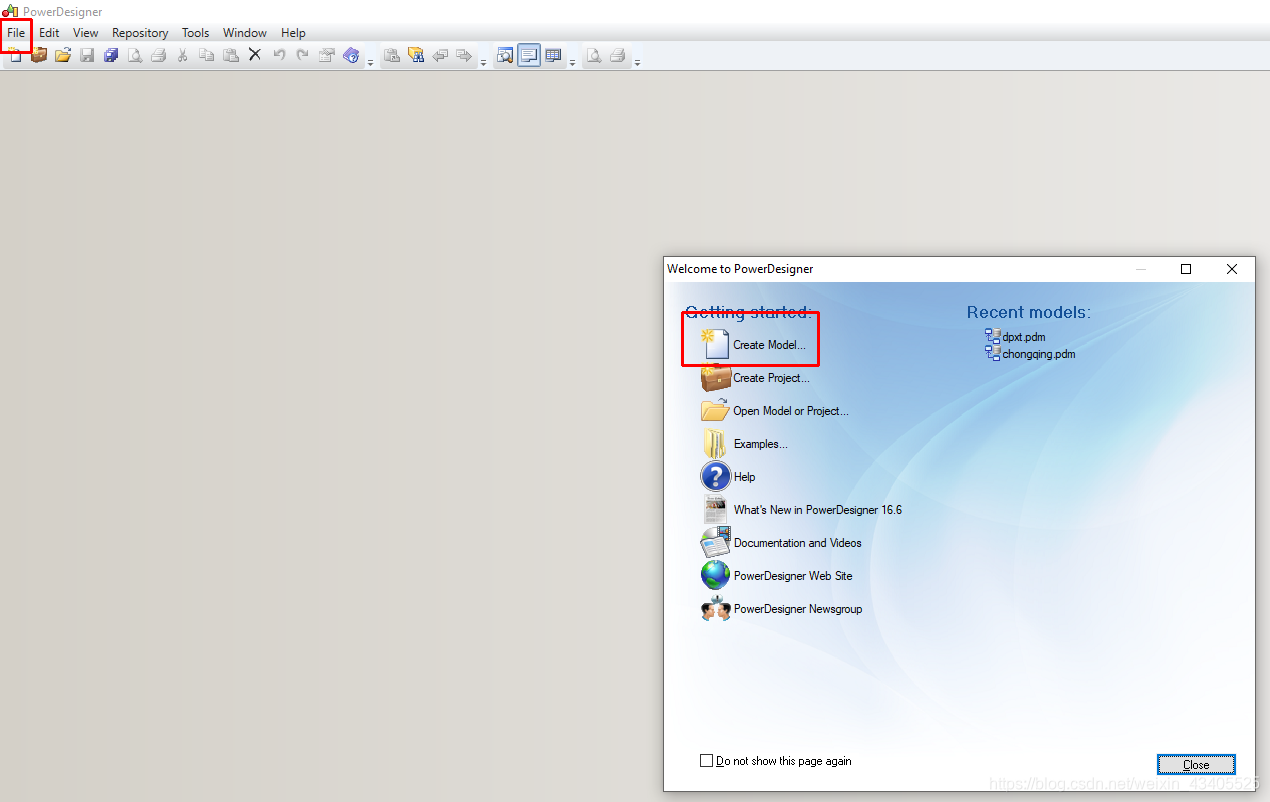This screenshot has height=802, width=1270.
Task: Open the Examples... link
Action: (761, 444)
